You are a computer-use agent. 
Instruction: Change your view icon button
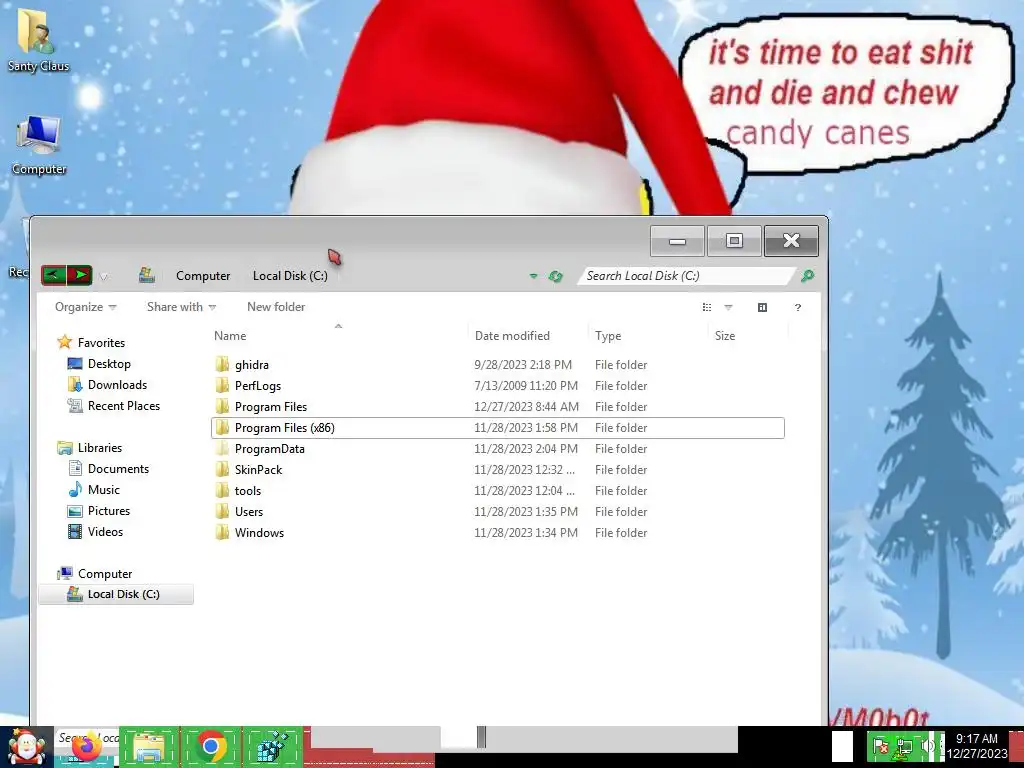(707, 307)
